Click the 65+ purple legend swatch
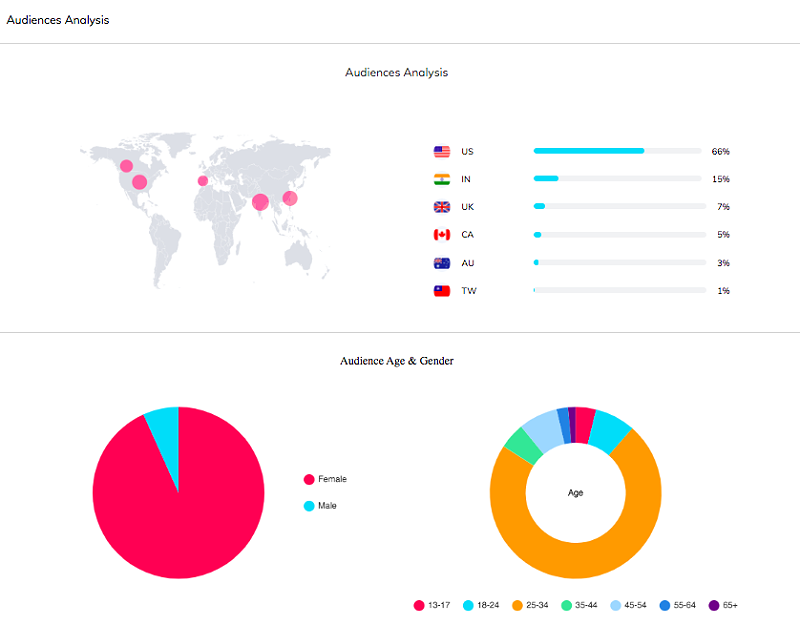800x625 pixels. click(714, 605)
